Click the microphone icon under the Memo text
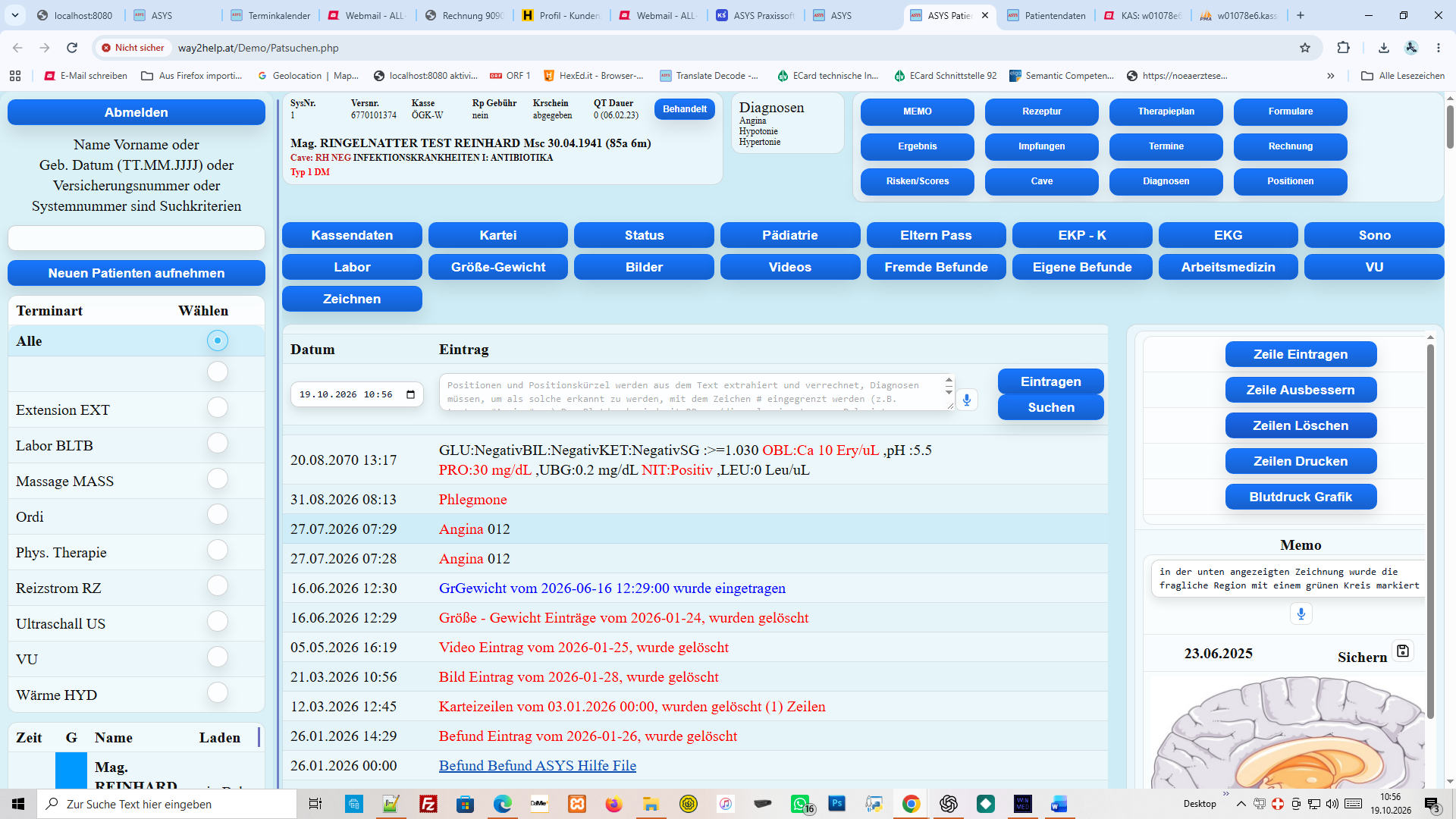Viewport: 1456px width, 819px height. pyautogui.click(x=1301, y=614)
